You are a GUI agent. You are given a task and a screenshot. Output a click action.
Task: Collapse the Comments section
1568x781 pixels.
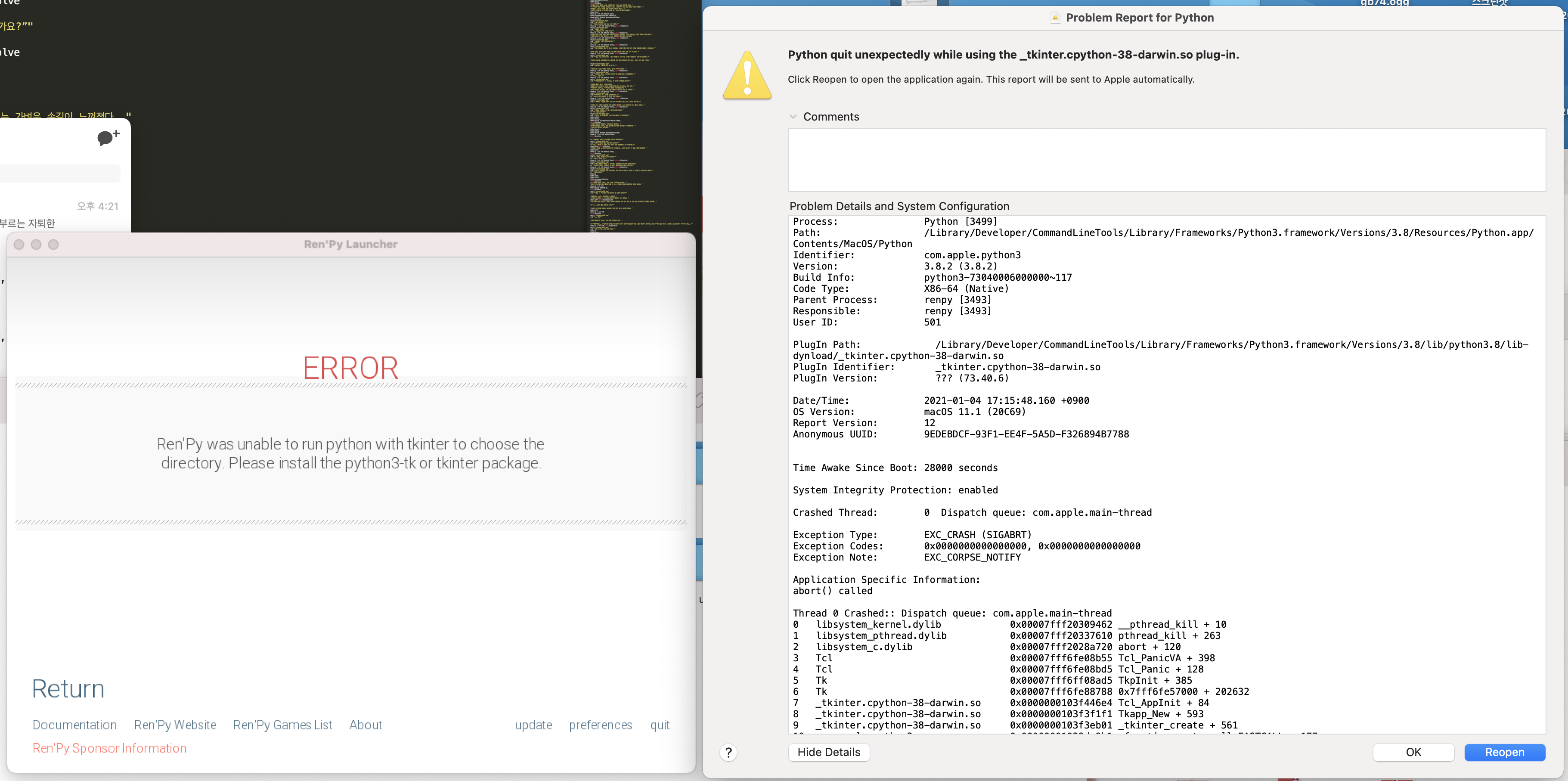793,116
